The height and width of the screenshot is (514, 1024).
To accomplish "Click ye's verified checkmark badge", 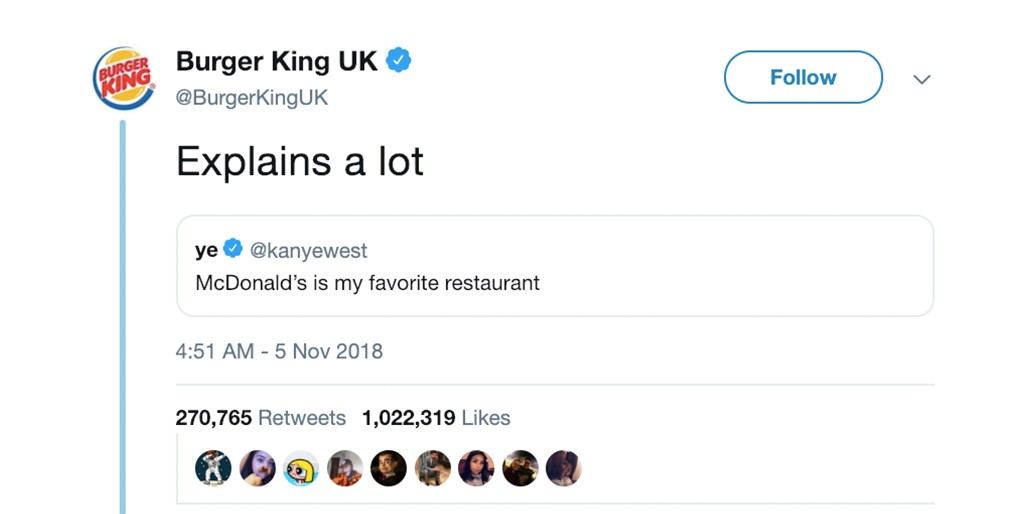I will 233,249.
